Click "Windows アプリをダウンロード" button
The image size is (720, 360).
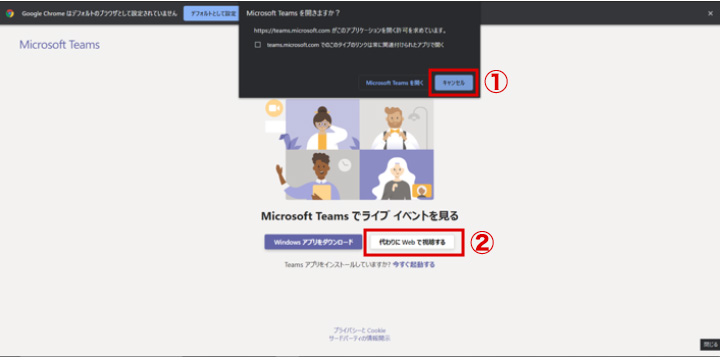tap(313, 242)
